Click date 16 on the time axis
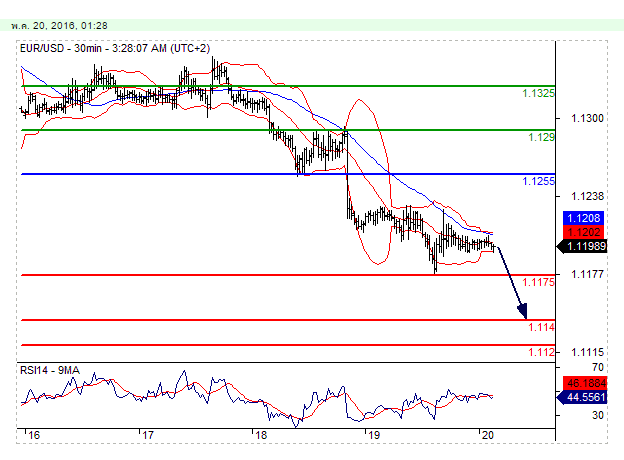 click(34, 435)
